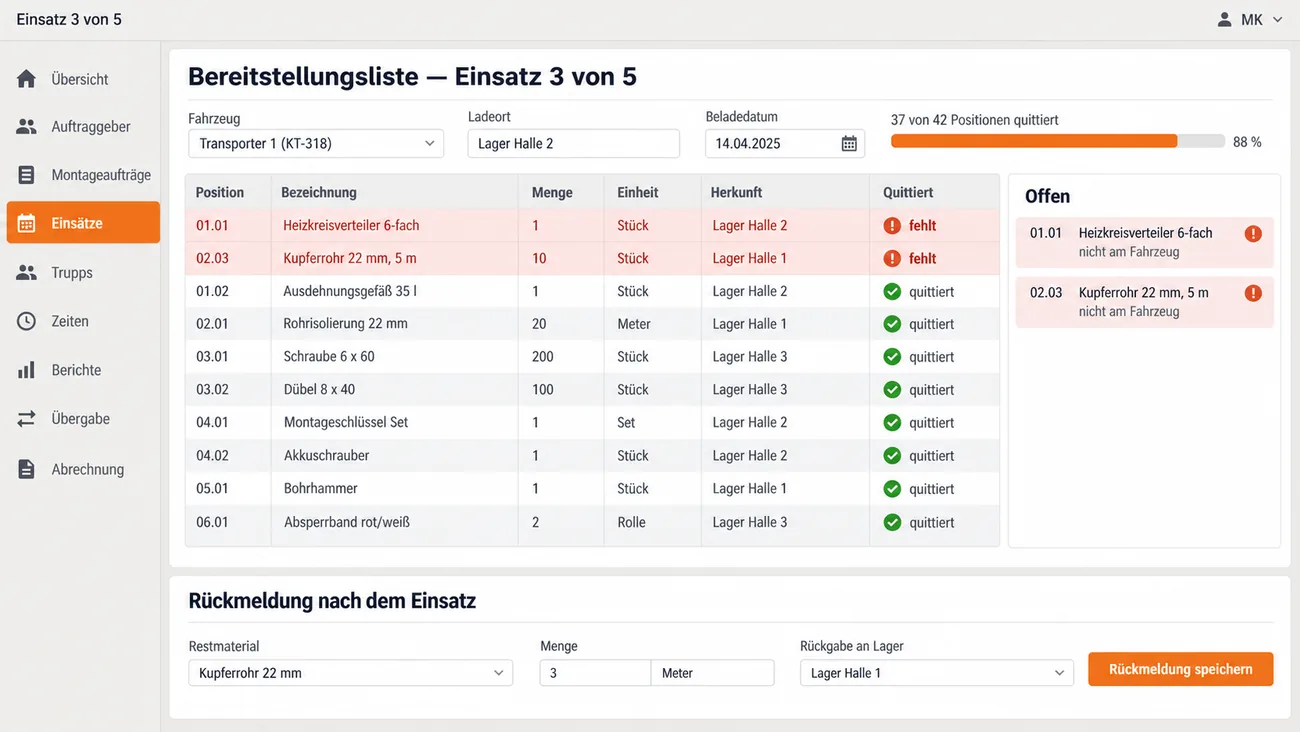
Task: Click warning icon on Offen card 02.03
Action: [x=1253, y=293]
